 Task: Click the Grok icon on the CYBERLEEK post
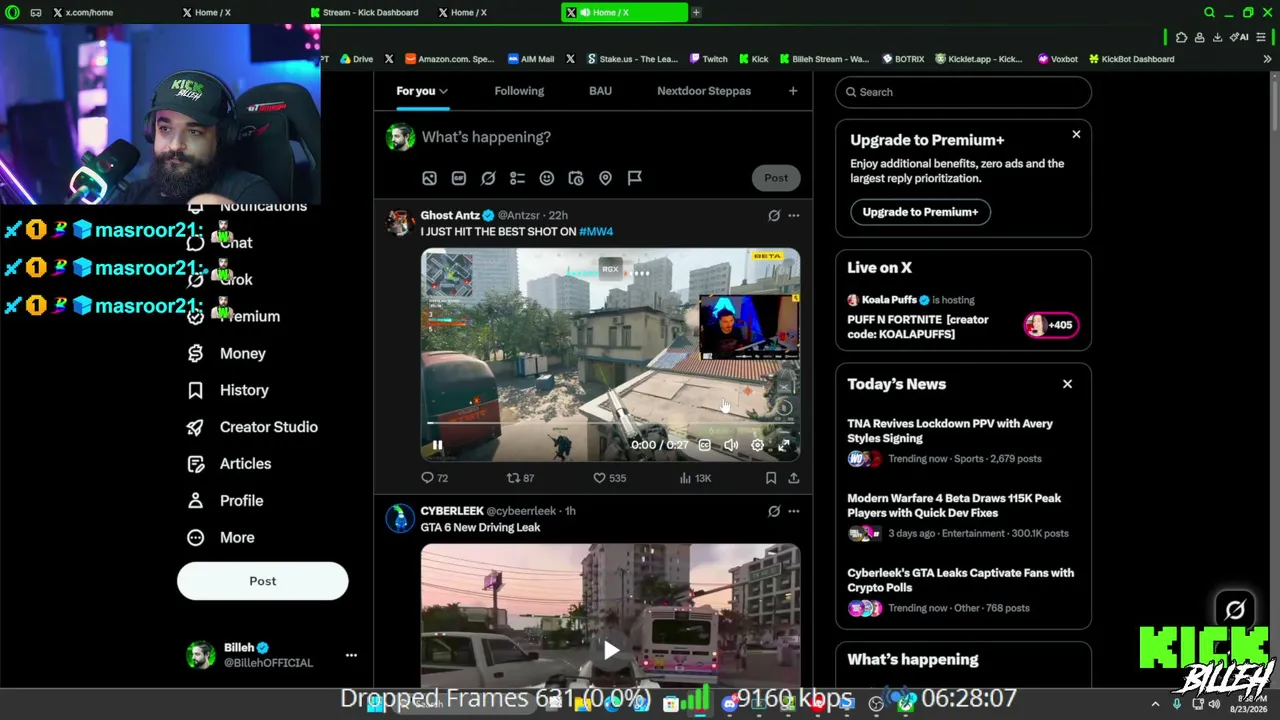pos(774,511)
